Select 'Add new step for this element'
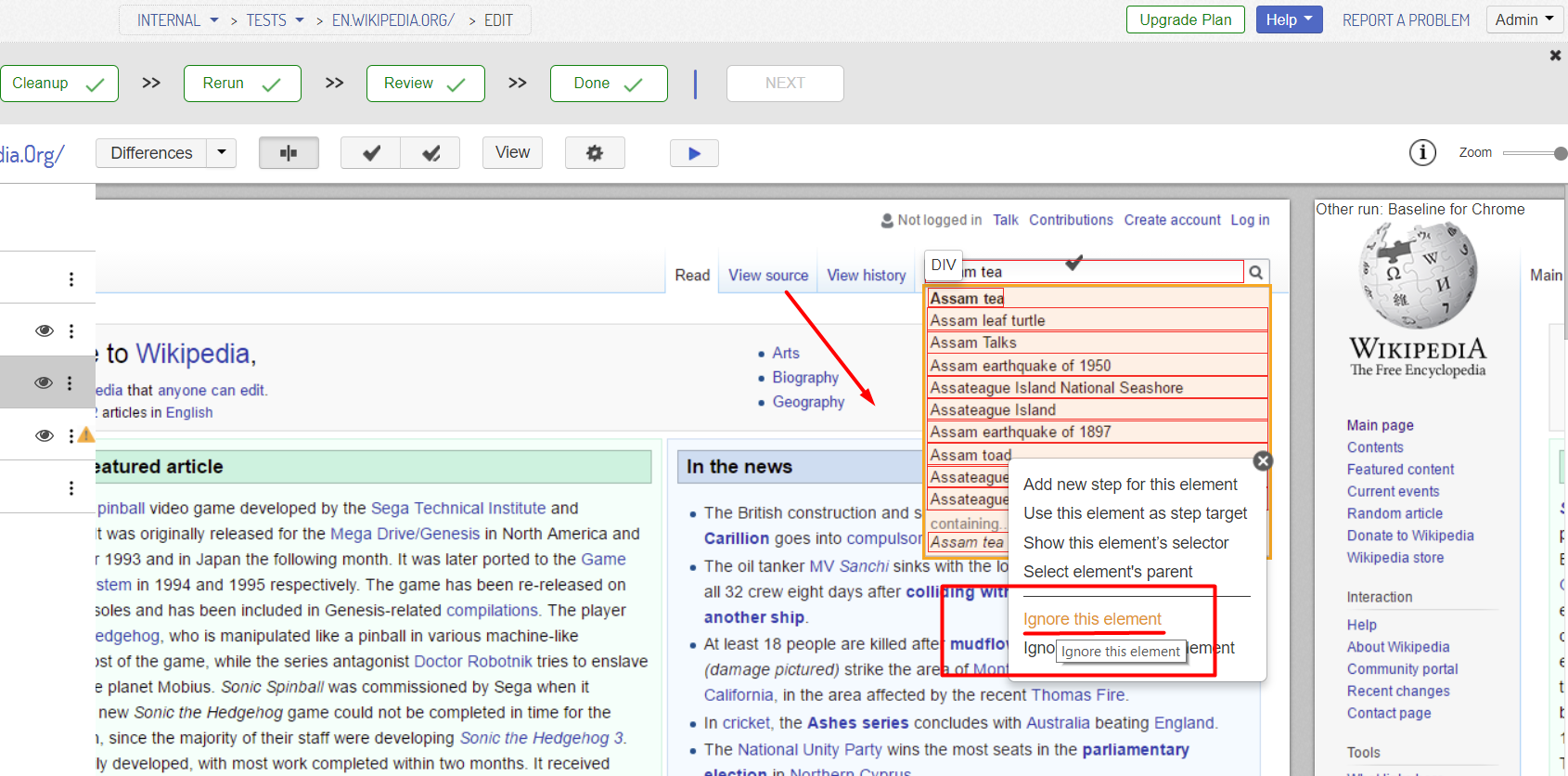This screenshot has height=776, width=1568. coord(1130,485)
